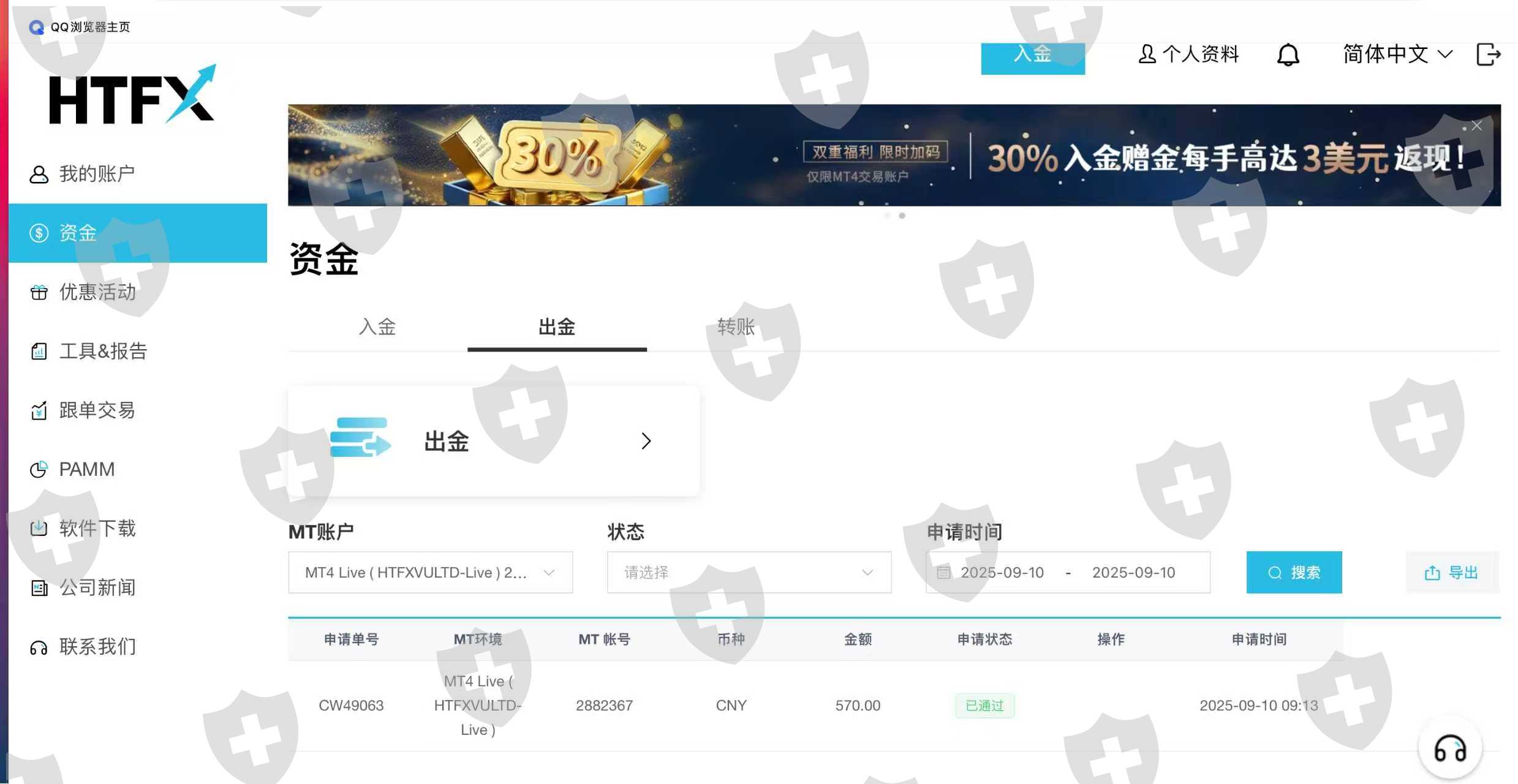Expand the MT账户 account dropdown

click(430, 572)
